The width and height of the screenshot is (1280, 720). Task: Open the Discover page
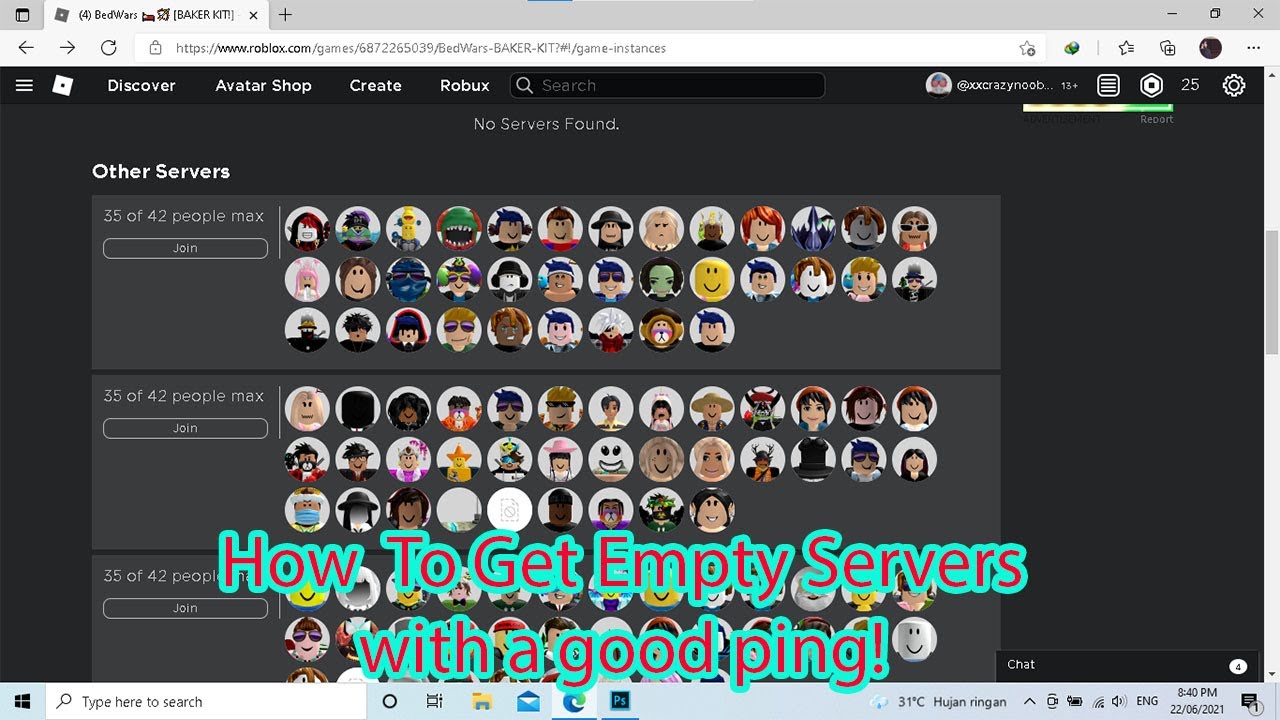tap(141, 85)
